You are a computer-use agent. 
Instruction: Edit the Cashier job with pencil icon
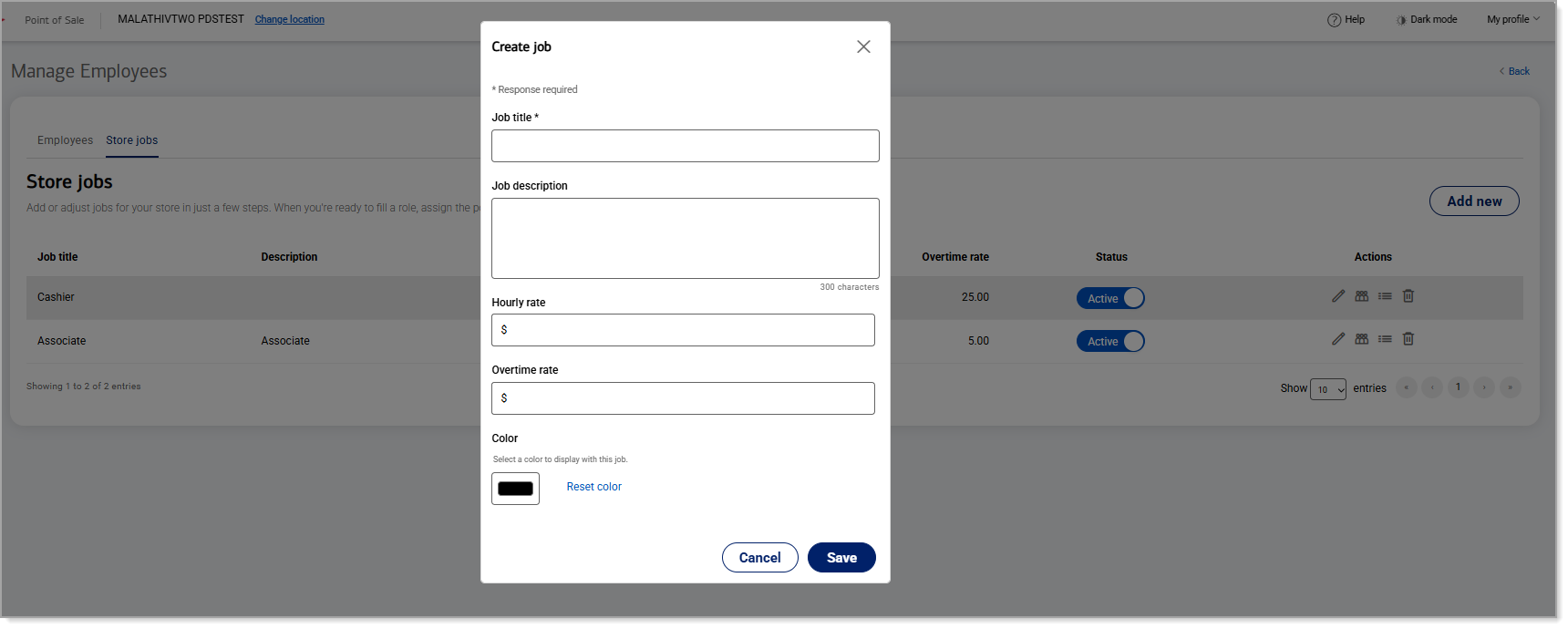click(1338, 296)
